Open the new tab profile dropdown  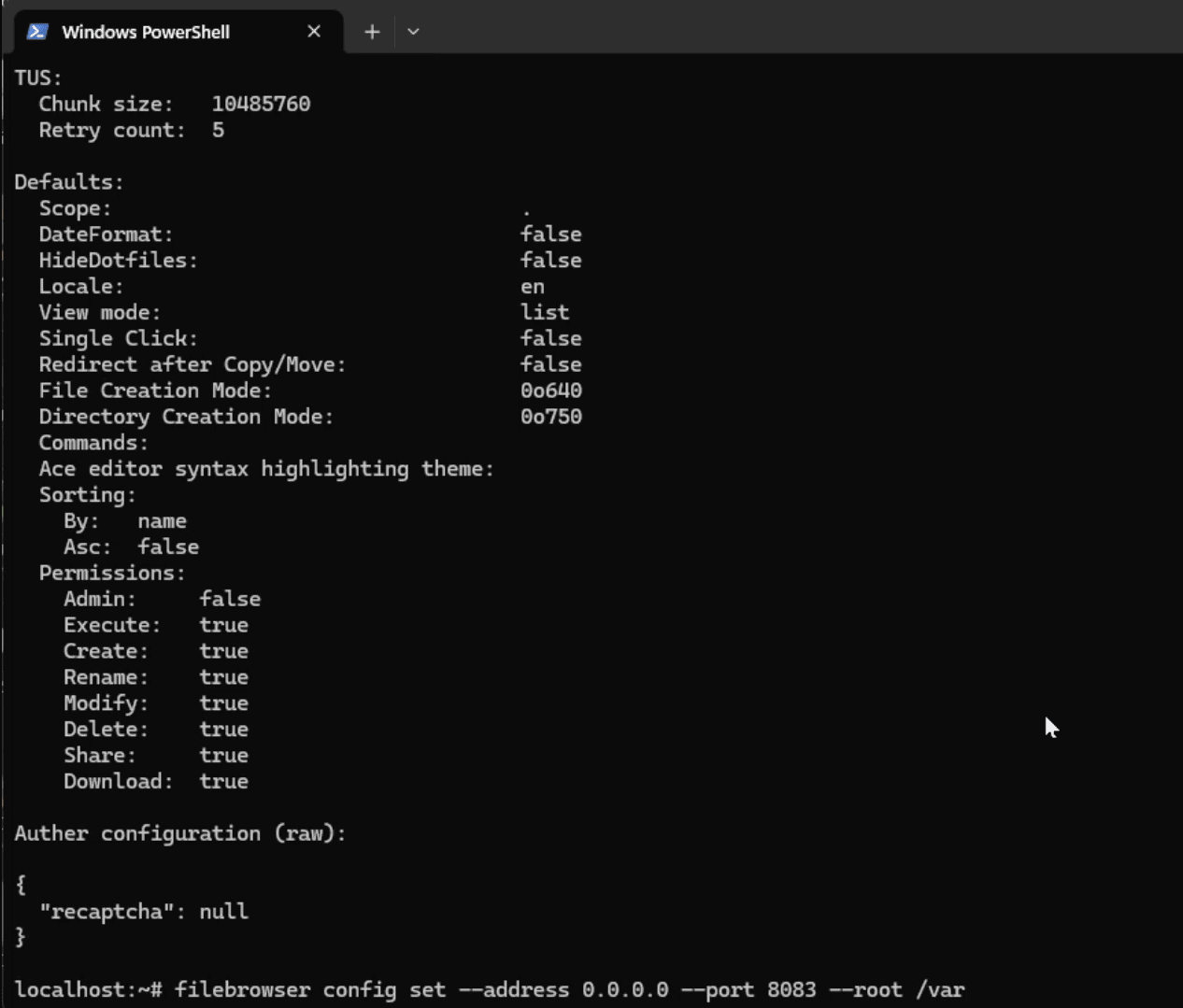point(413,32)
